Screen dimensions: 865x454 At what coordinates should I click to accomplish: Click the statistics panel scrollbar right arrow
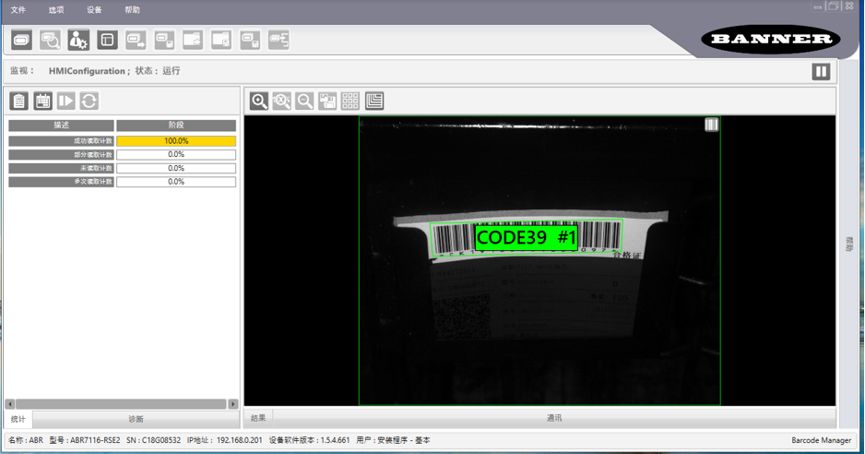coord(233,404)
